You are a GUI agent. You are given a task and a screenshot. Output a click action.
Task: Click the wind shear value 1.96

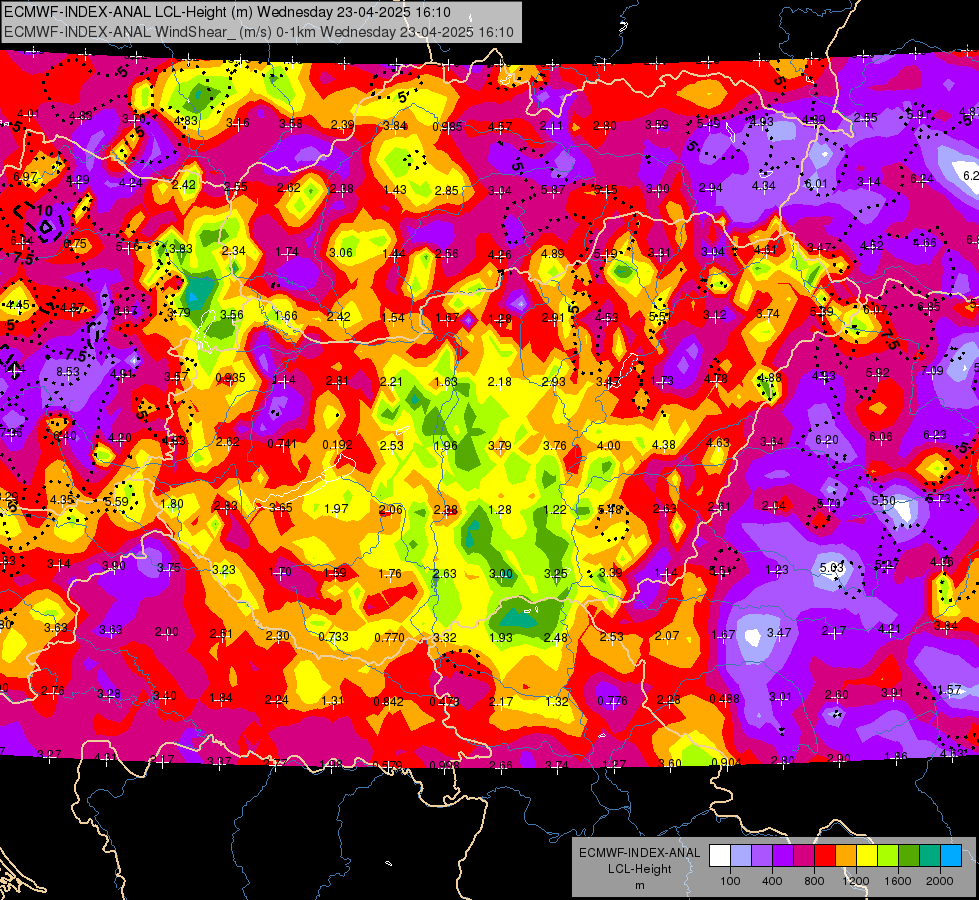pos(445,446)
